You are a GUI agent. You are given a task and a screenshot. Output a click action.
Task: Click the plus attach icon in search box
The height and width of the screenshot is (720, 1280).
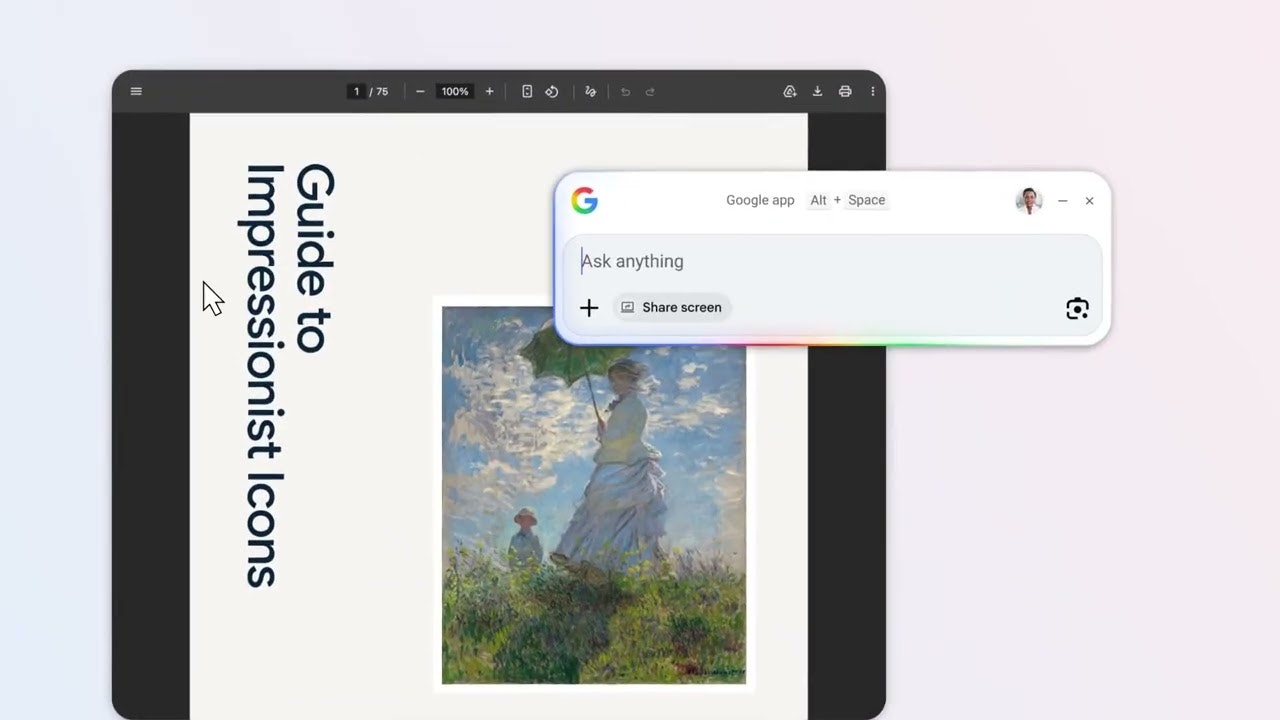tap(589, 308)
